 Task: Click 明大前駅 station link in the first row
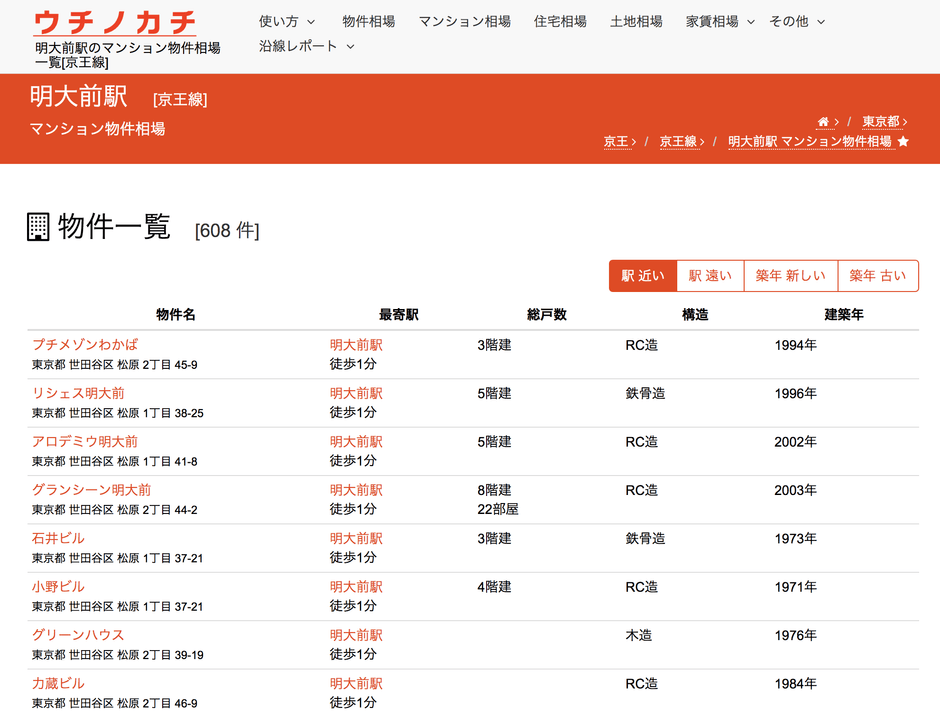click(356, 343)
